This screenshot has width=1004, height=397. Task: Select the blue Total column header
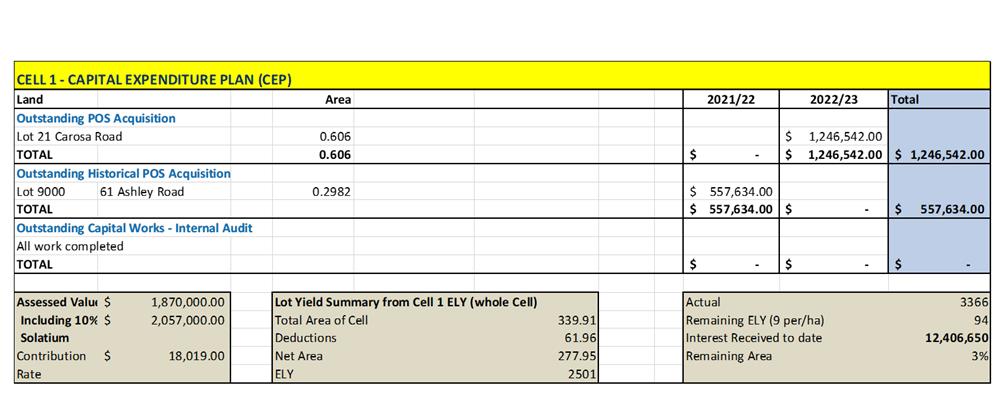pos(939,100)
